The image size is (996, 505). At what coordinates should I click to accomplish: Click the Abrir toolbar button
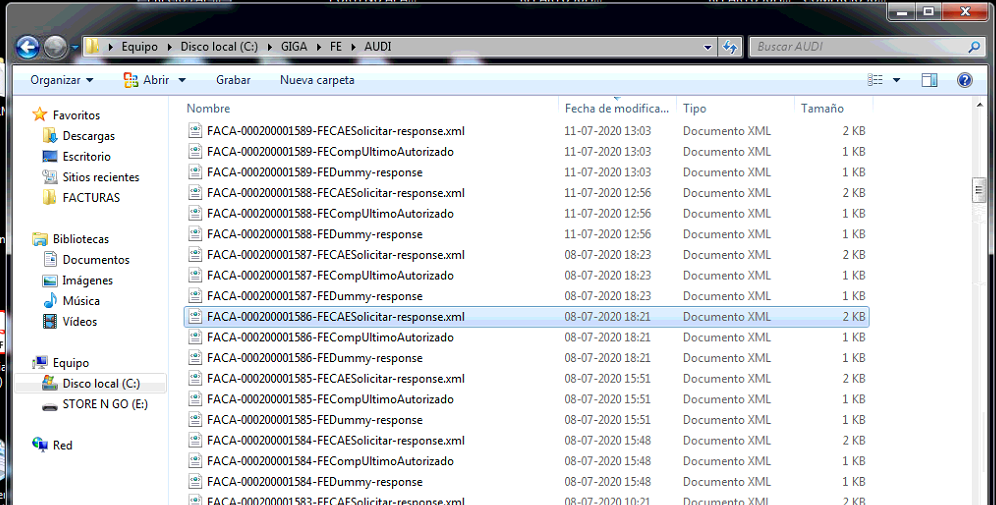tap(146, 80)
